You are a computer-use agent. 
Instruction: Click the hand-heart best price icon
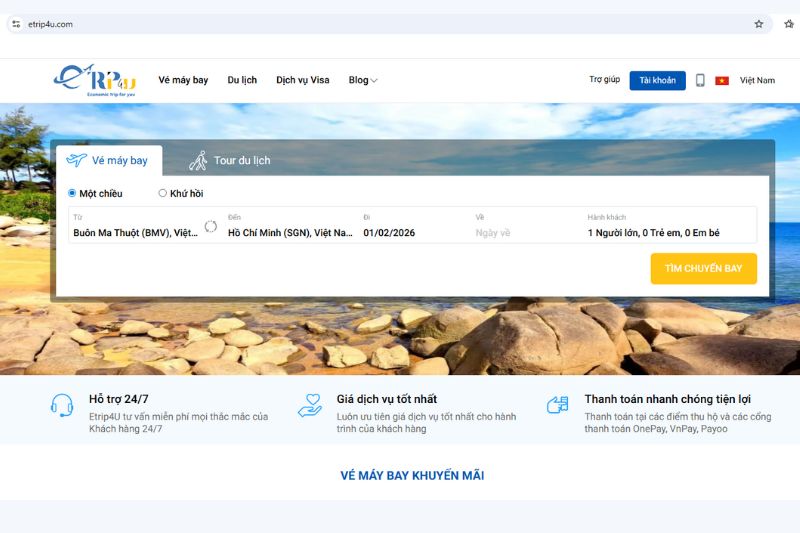coord(310,405)
